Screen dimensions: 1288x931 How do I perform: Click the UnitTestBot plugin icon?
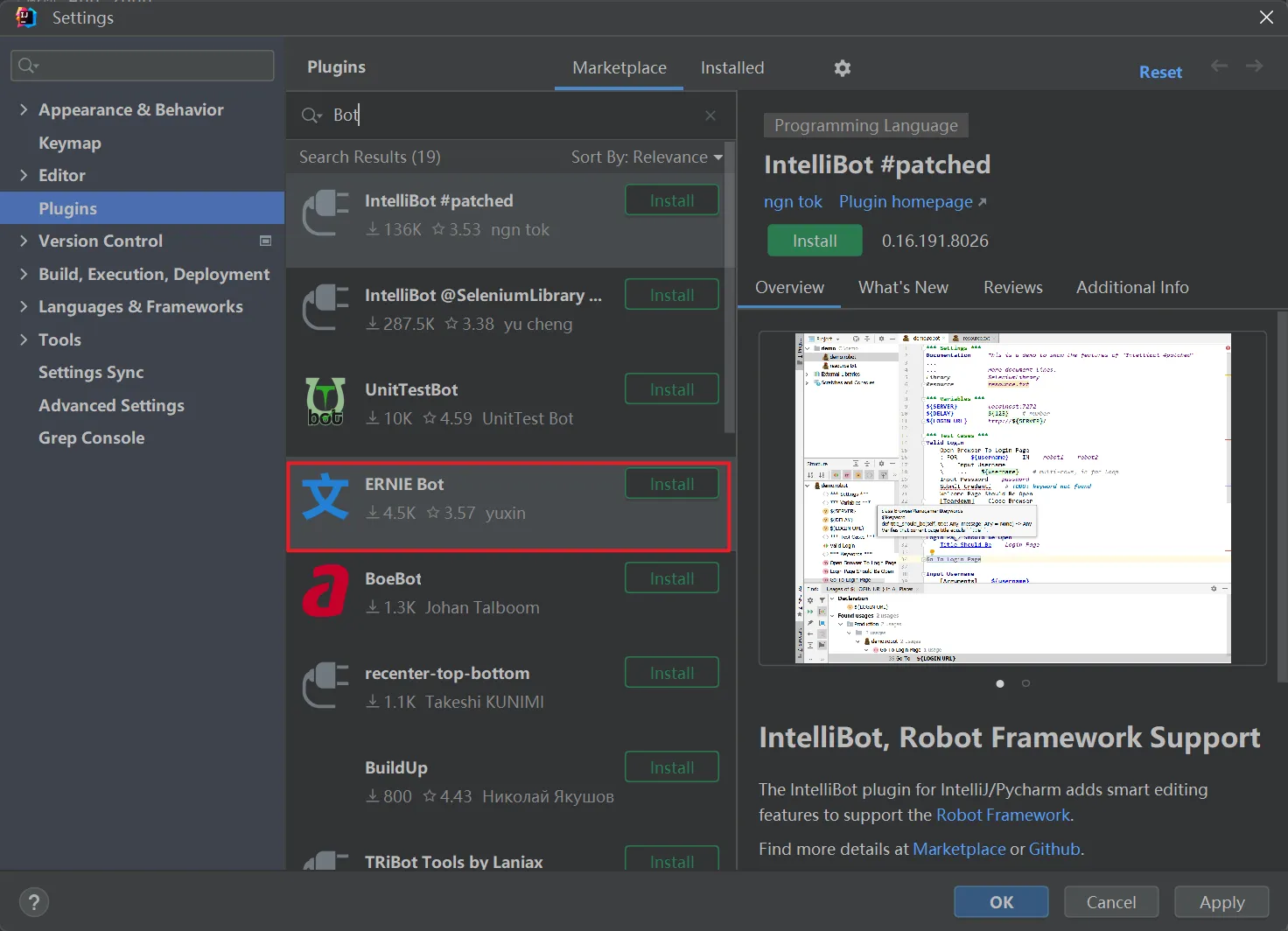325,401
